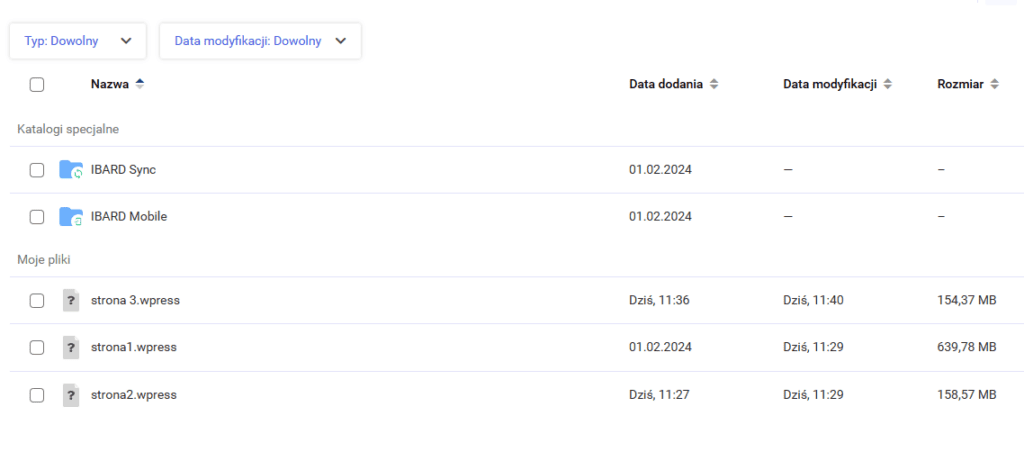This screenshot has width=1024, height=470.
Task: Click the Rozmiar column header label
Action: [960, 85]
